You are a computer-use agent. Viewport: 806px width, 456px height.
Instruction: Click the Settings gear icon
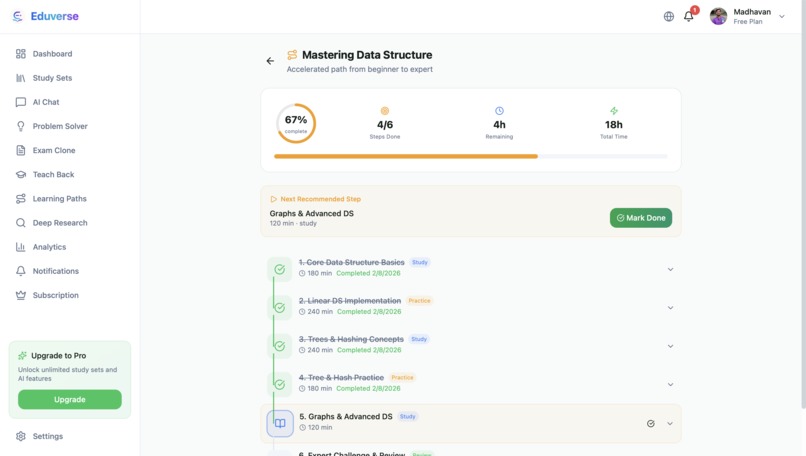21,436
